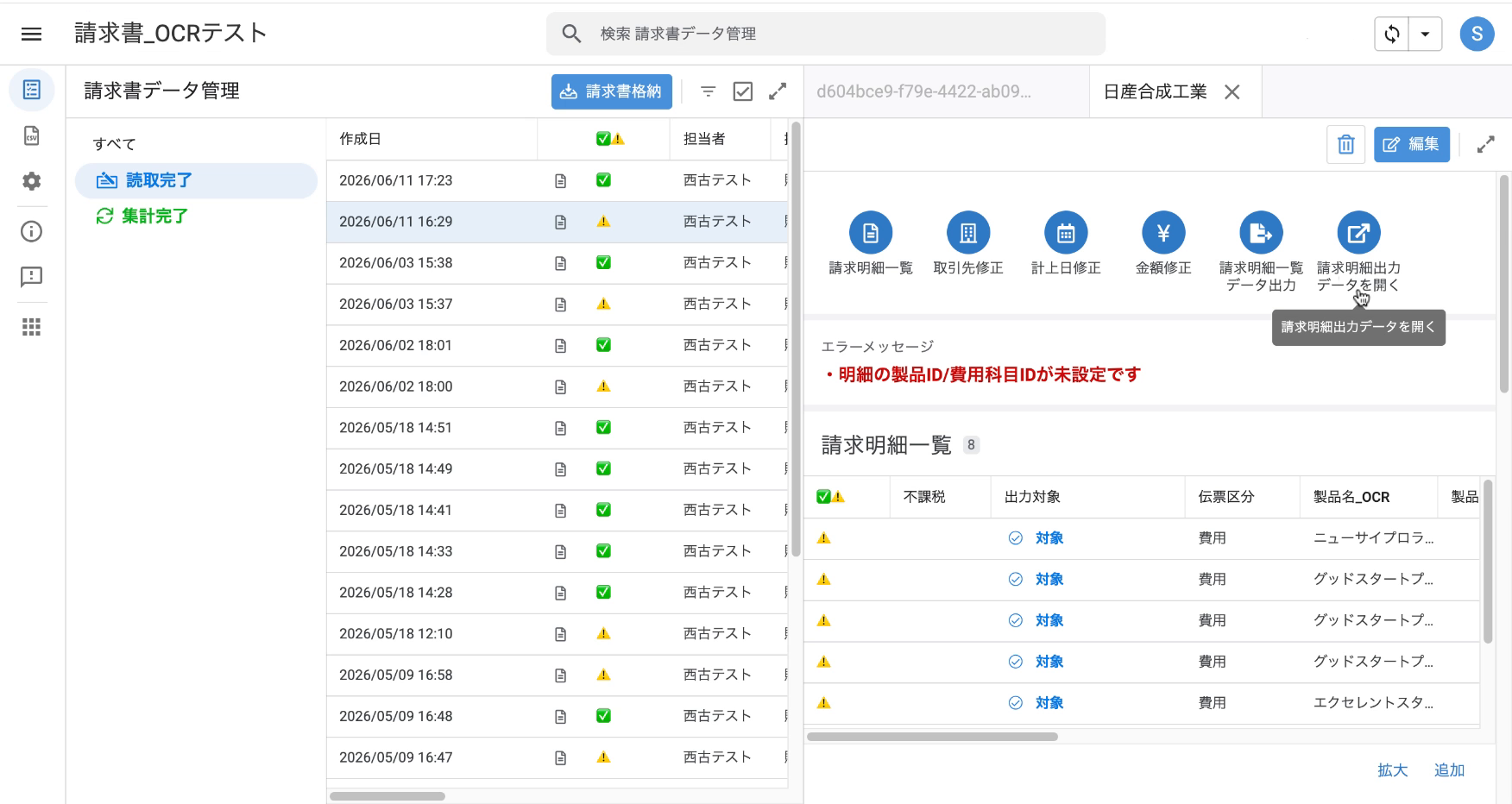This screenshot has width=1512, height=804.
Task: Click green check status for 2026/05/18 14:49
Action: click(603, 468)
